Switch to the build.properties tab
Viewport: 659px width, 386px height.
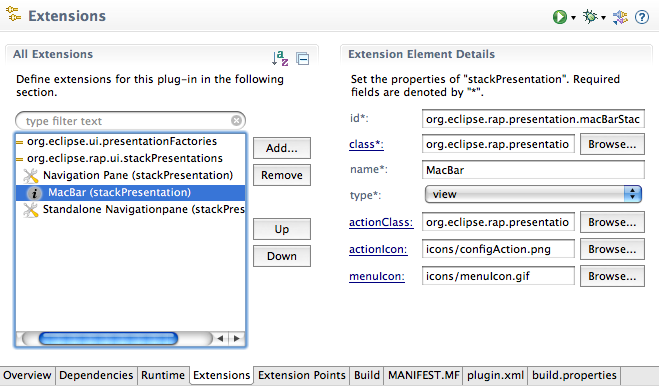tap(574, 375)
